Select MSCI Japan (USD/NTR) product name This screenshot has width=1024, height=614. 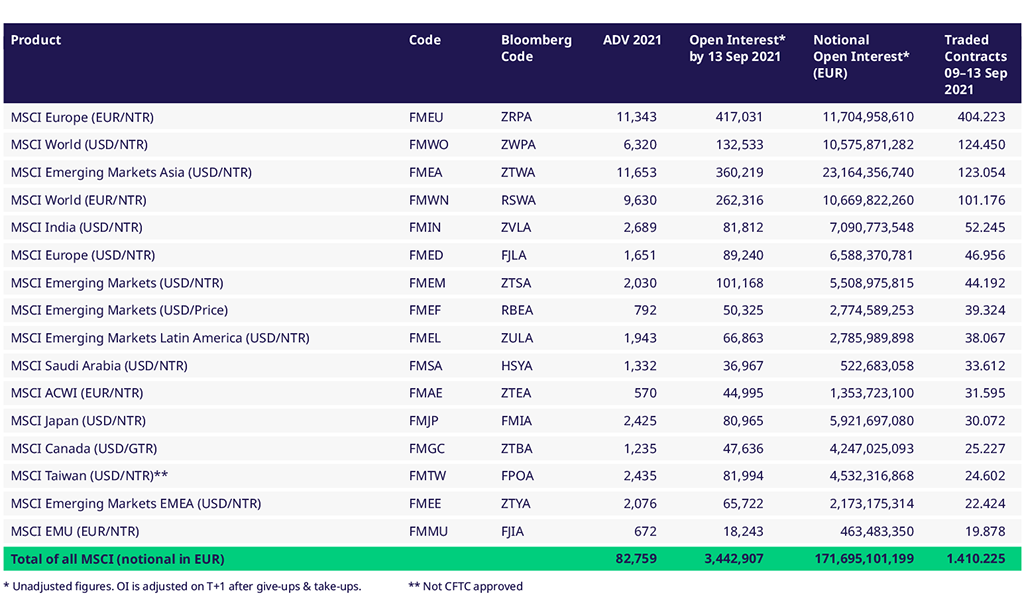[78, 421]
